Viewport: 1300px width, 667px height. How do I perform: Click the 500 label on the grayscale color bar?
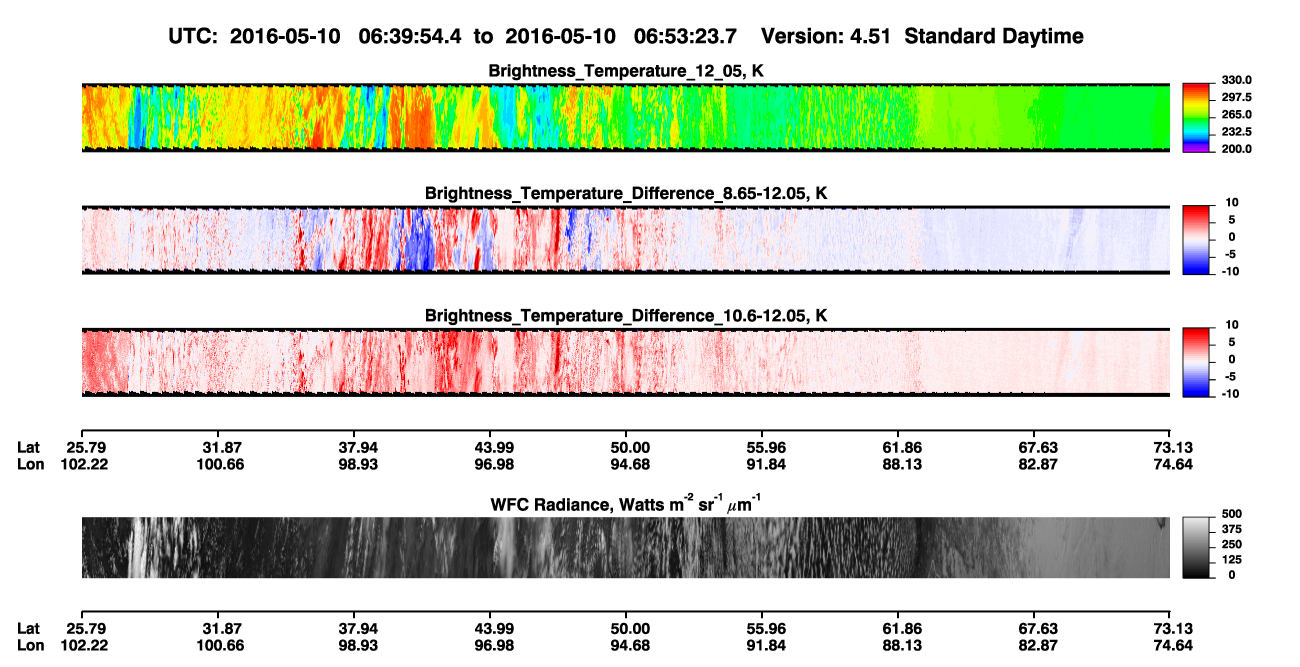pos(1231,514)
